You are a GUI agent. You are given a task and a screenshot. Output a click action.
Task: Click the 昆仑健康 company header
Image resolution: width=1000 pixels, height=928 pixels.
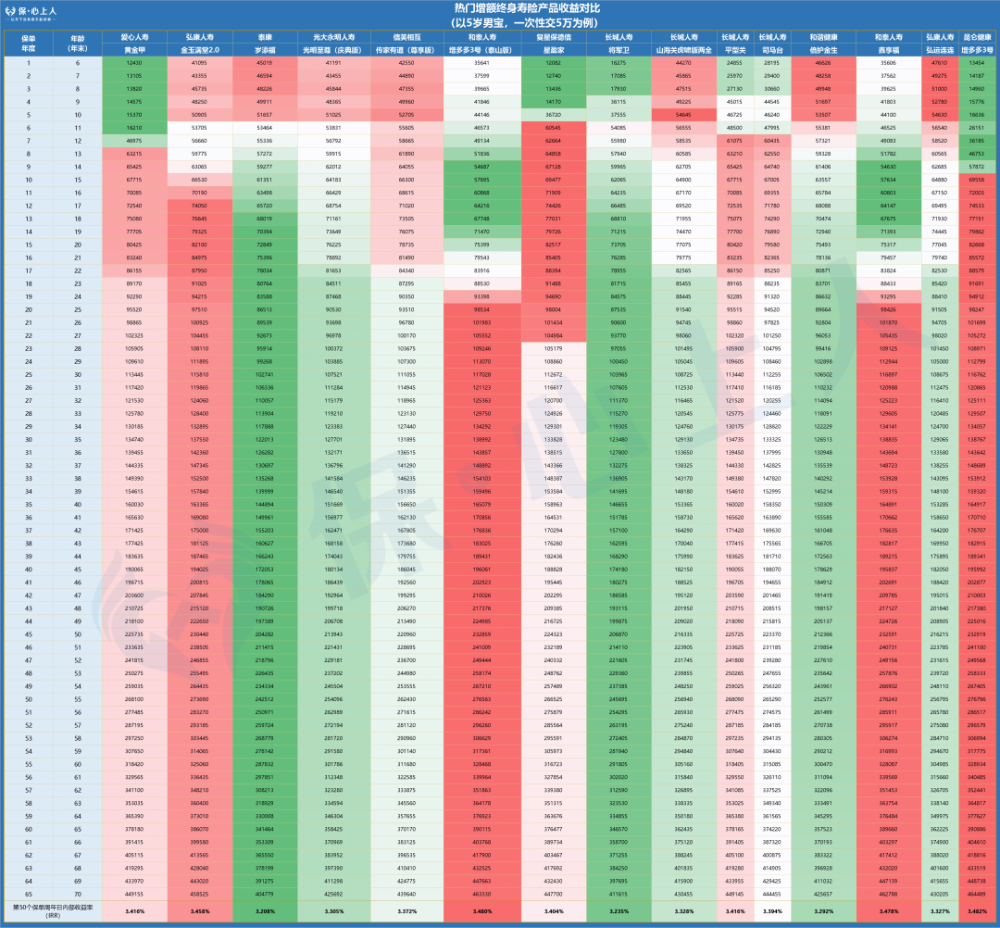pos(976,37)
